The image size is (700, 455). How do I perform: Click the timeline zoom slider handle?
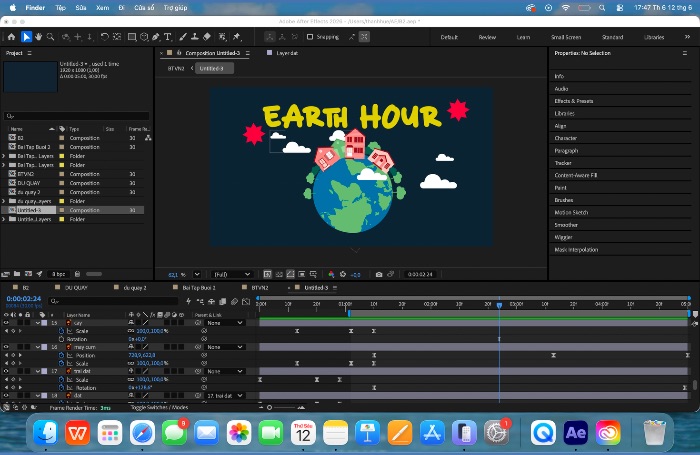click(x=269, y=407)
